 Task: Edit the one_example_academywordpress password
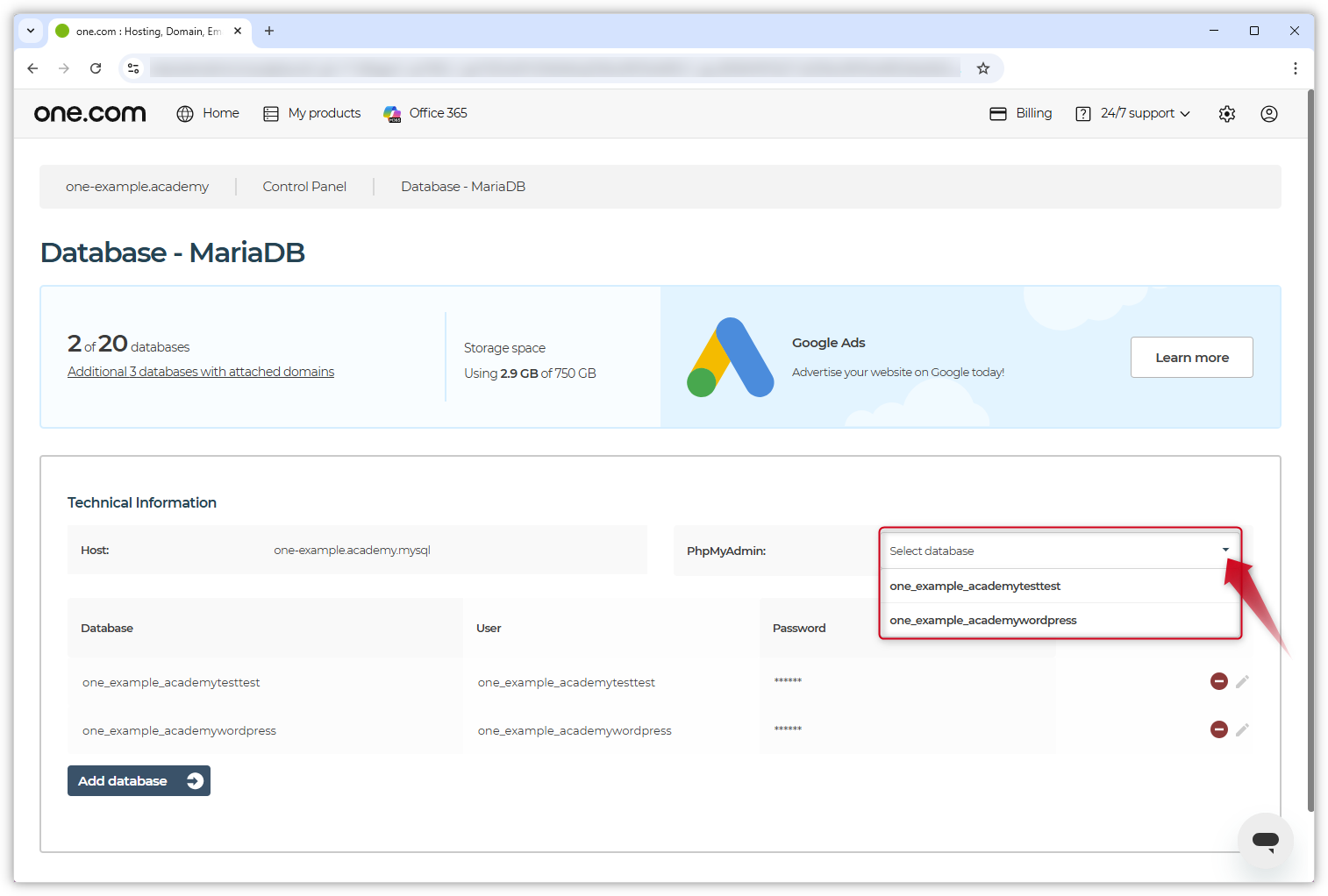[1243, 729]
